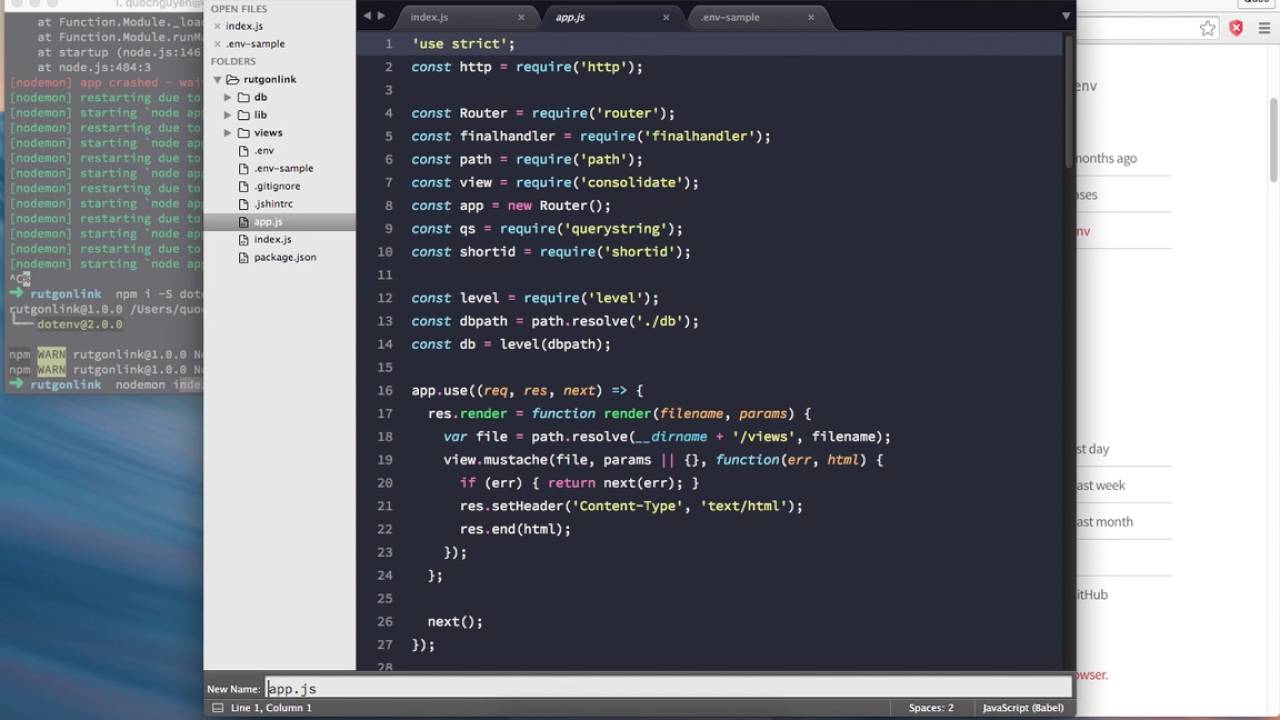This screenshot has height=720, width=1280.
Task: Expand the db folder
Action: [228, 97]
